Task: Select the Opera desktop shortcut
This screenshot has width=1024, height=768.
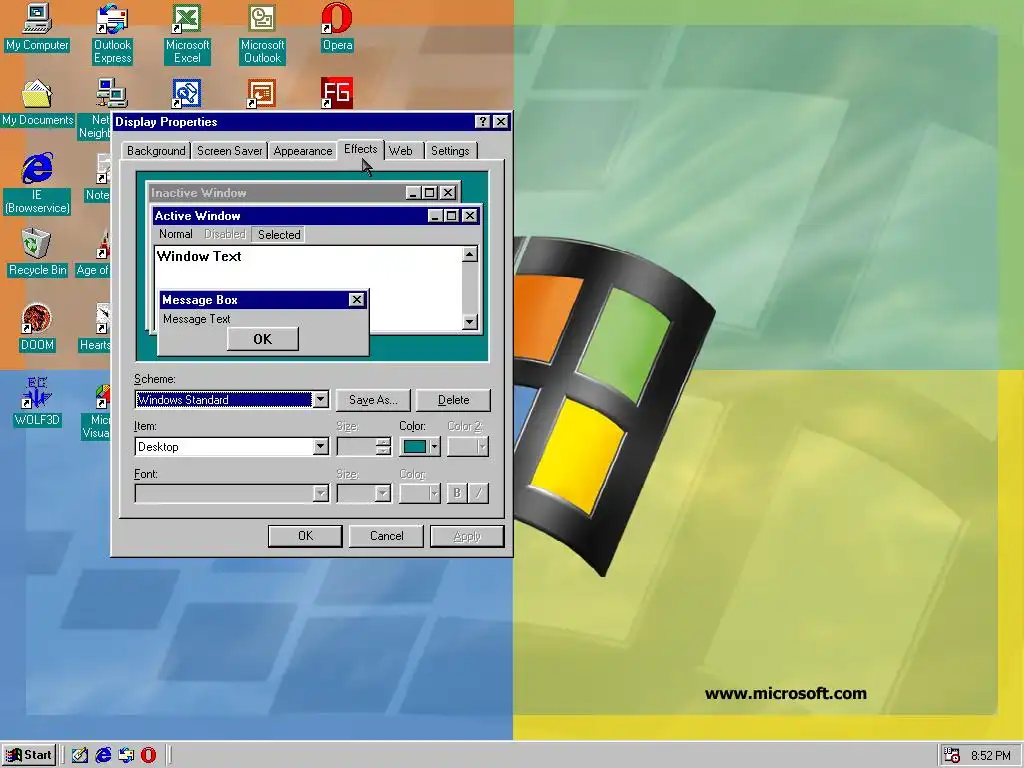Action: [337, 27]
